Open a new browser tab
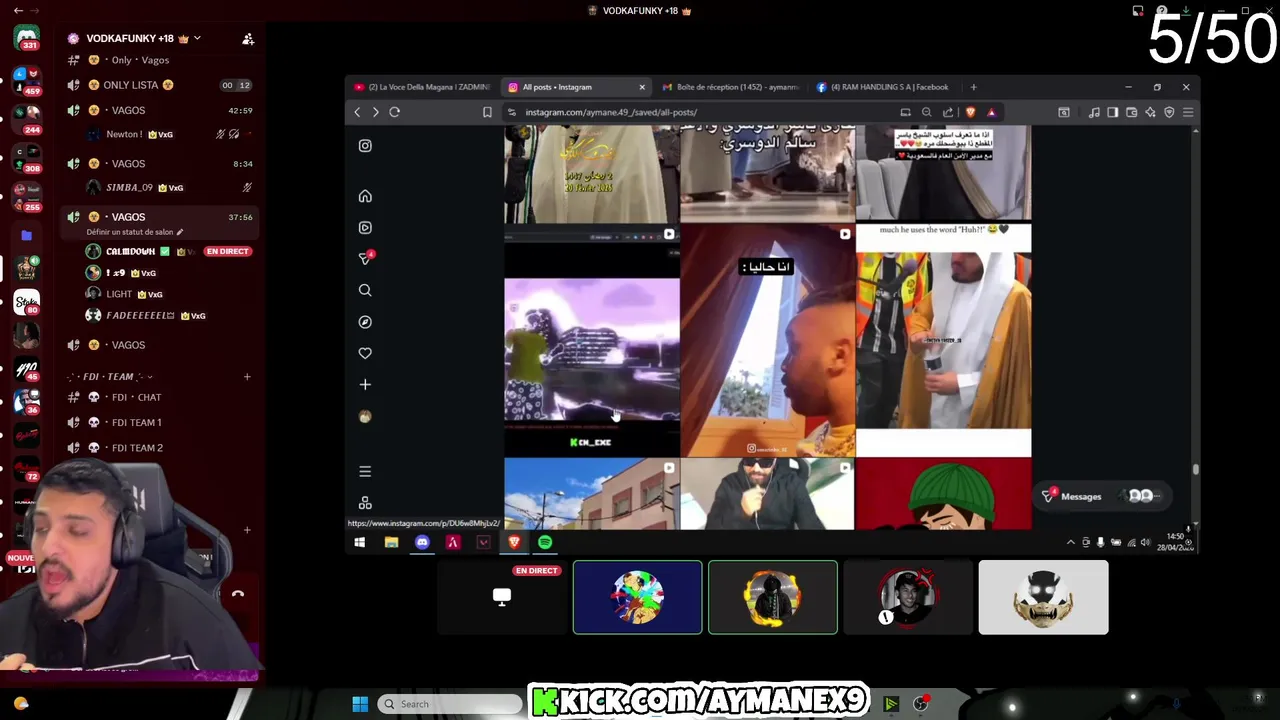The height and width of the screenshot is (720, 1280). pos(973,87)
